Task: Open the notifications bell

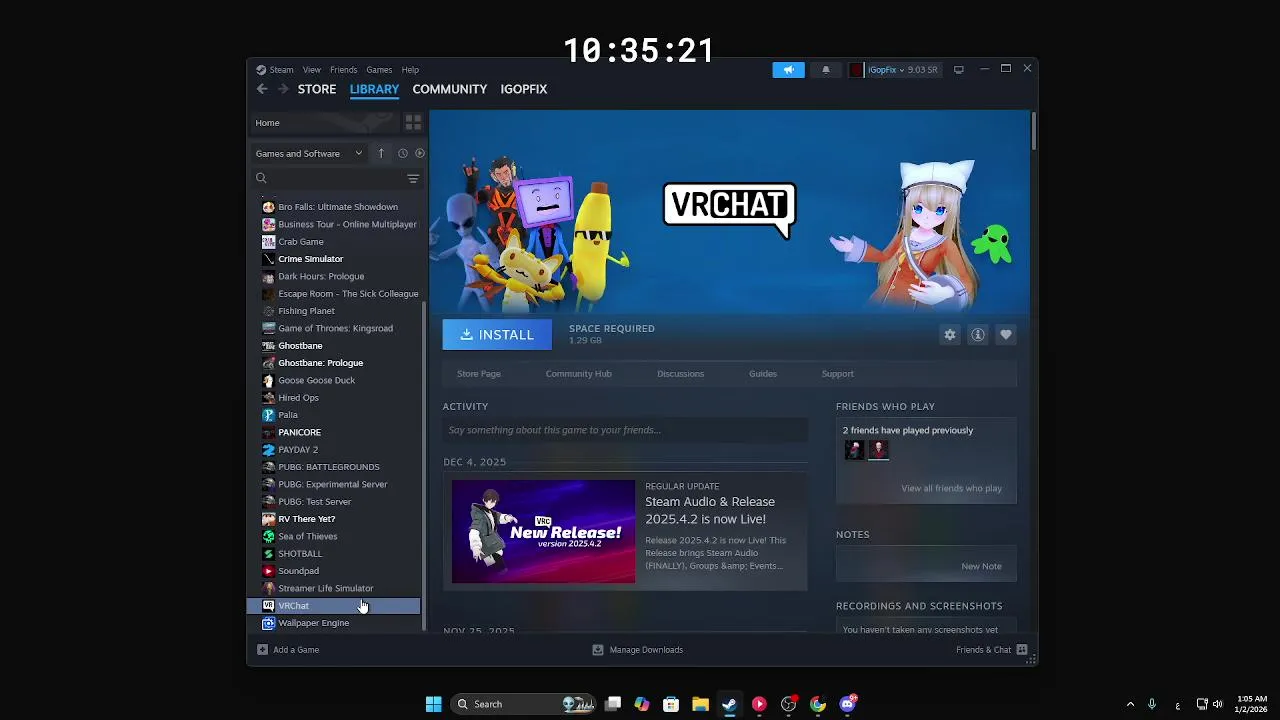Action: click(826, 70)
